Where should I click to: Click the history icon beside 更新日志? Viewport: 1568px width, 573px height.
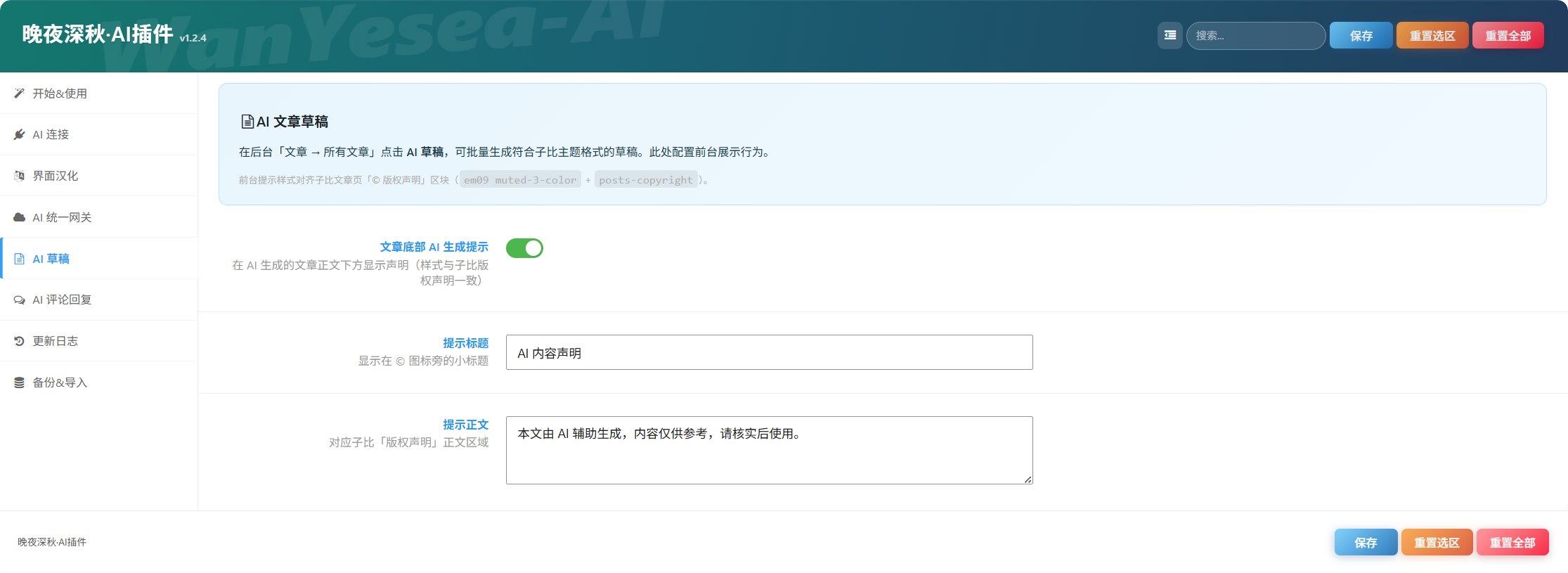(19, 341)
